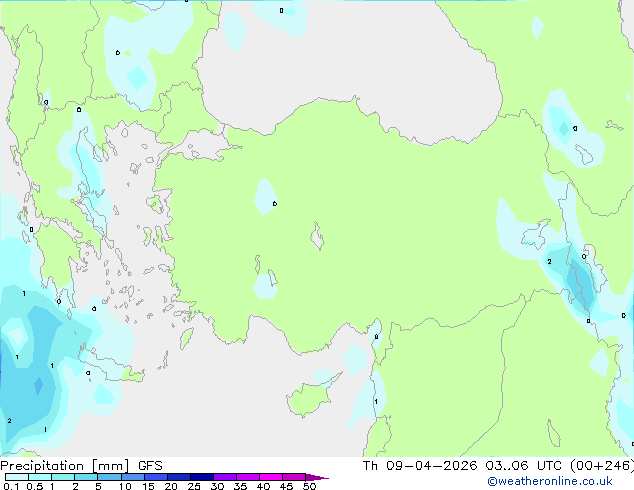
Task: Click the 'Th' weekday label
Action: (370, 465)
